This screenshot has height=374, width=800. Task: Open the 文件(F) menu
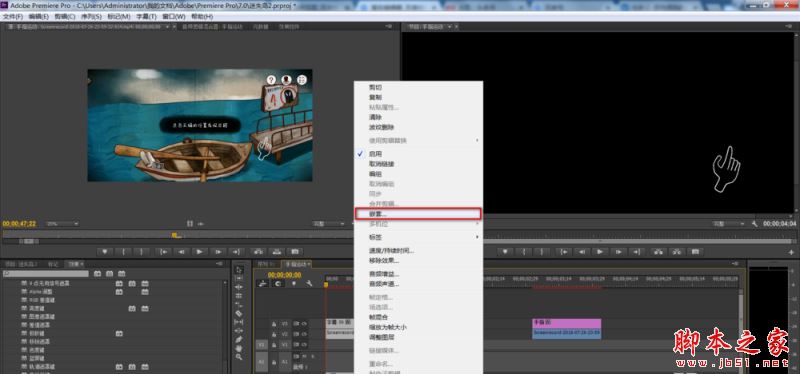13,16
